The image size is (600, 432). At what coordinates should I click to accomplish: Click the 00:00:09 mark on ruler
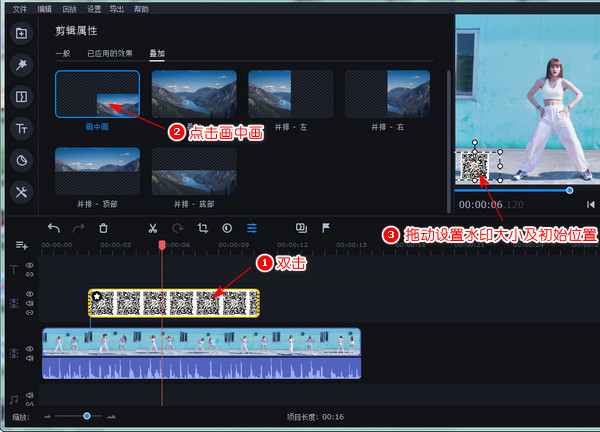233,245
